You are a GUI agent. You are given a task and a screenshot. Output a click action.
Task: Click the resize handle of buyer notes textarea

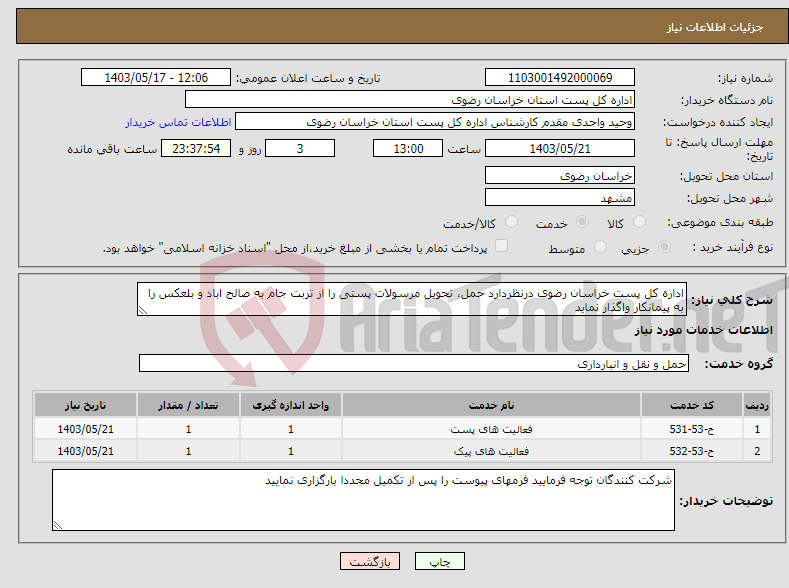(58, 525)
